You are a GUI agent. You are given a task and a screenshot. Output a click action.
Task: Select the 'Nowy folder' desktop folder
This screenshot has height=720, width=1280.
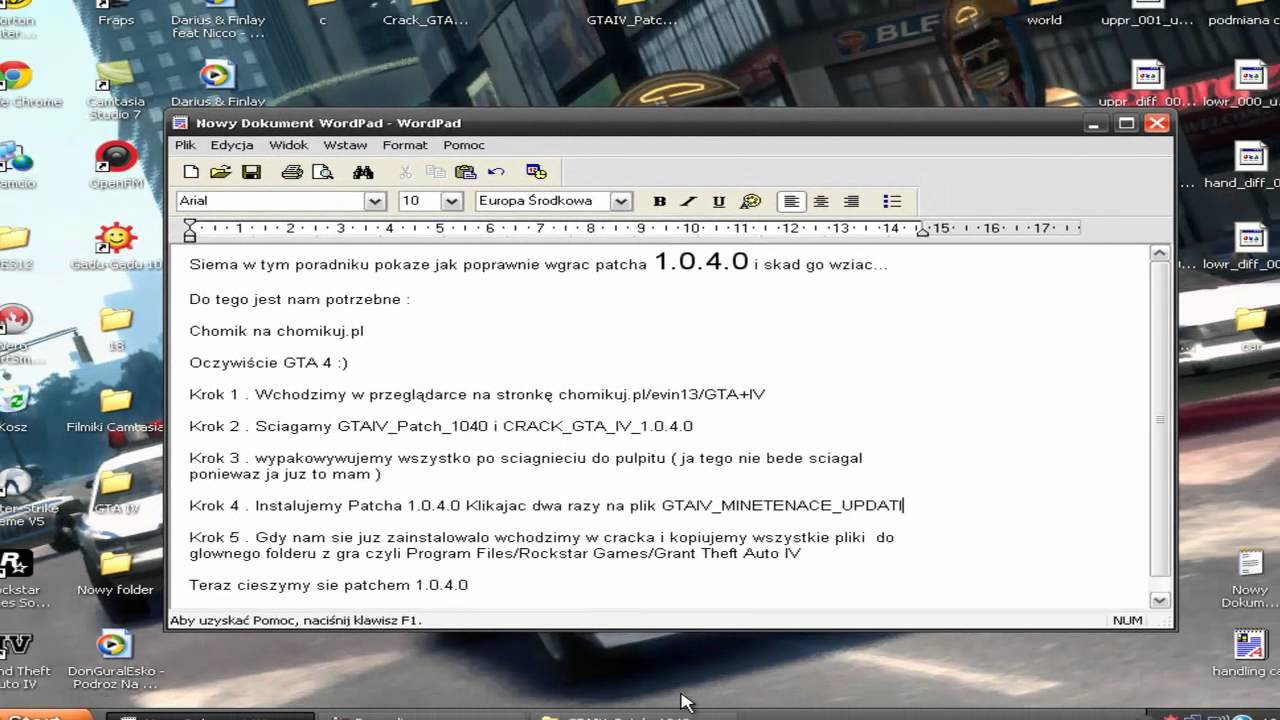(116, 572)
